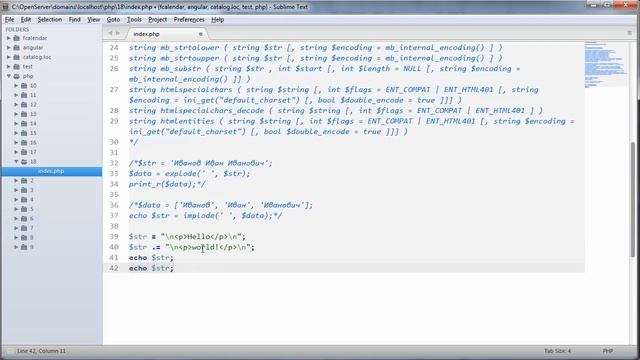Click folder icon next to 7
This screenshot has width=640, height=360.
[x=24, y=228]
